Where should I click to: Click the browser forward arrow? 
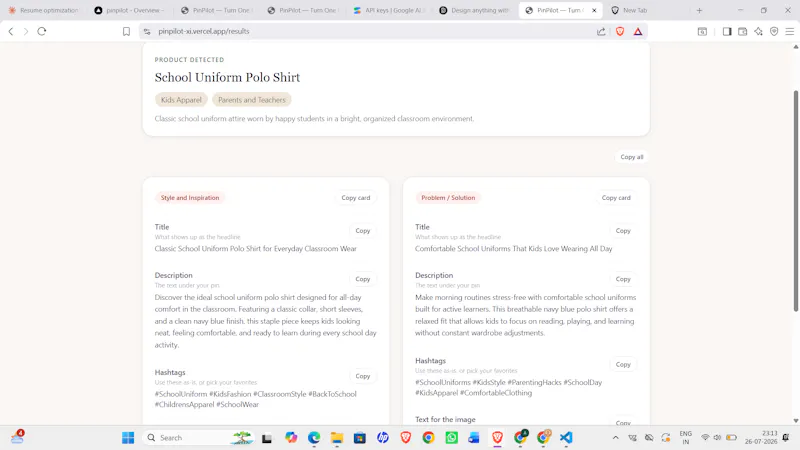26,31
